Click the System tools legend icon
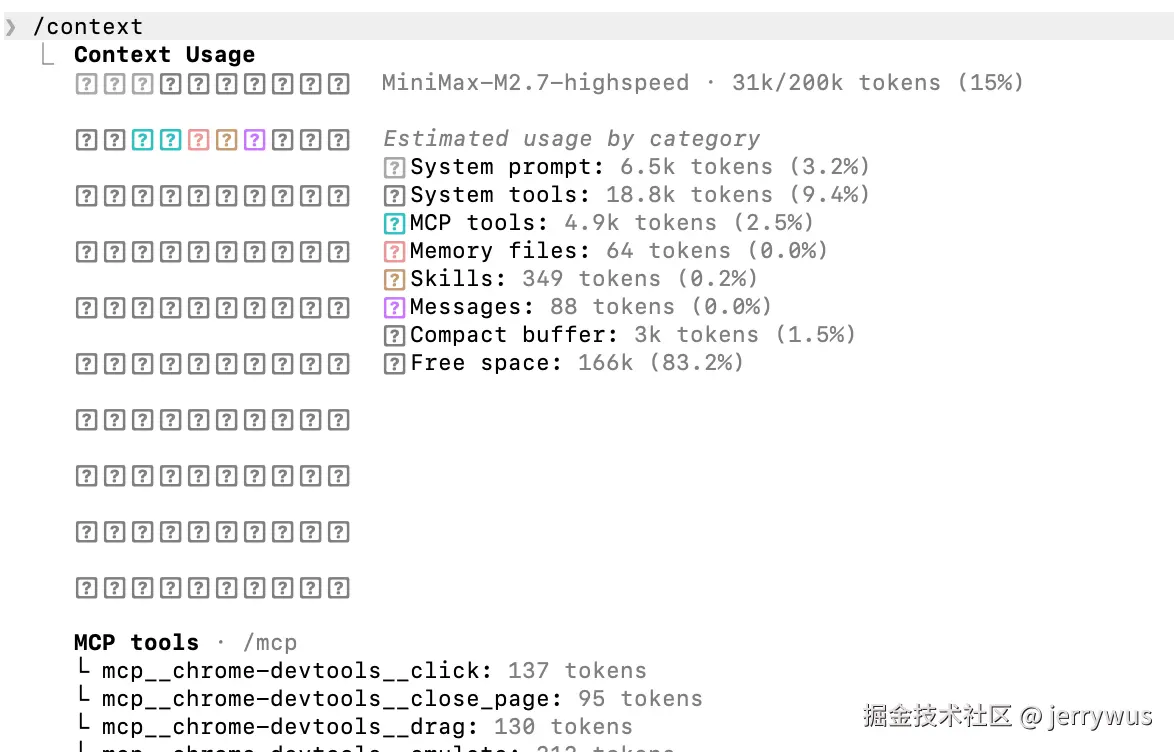 (x=395, y=196)
